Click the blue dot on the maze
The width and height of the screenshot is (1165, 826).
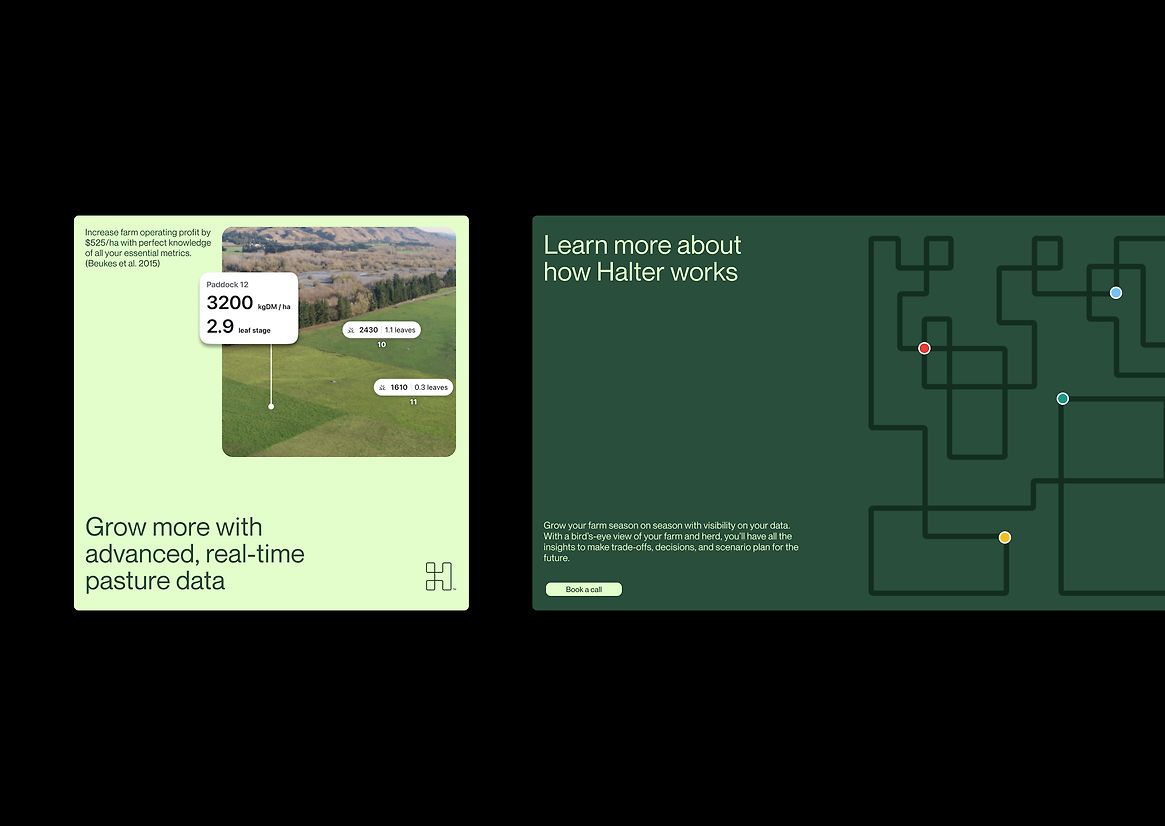[x=1116, y=293]
